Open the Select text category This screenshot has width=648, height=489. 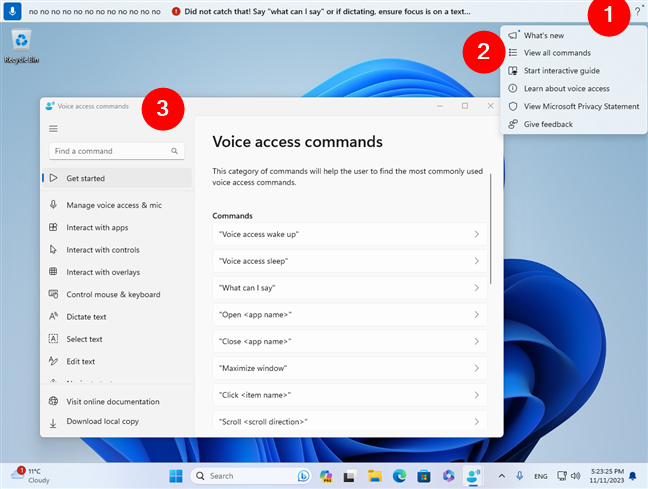coord(117,339)
